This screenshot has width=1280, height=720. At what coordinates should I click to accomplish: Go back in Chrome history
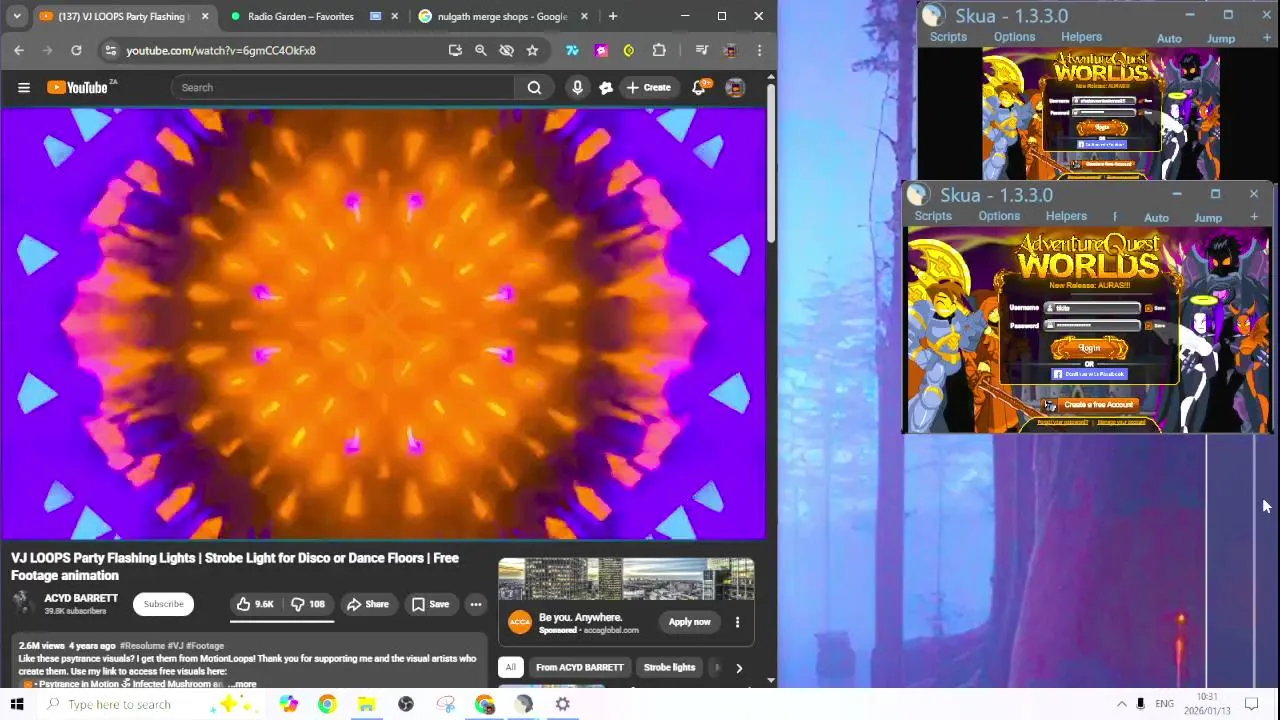click(19, 50)
